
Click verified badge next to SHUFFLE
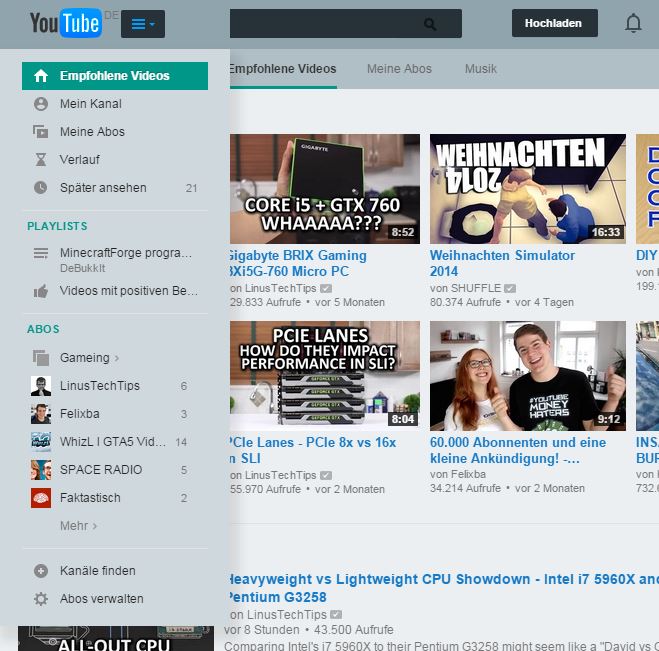click(510, 289)
